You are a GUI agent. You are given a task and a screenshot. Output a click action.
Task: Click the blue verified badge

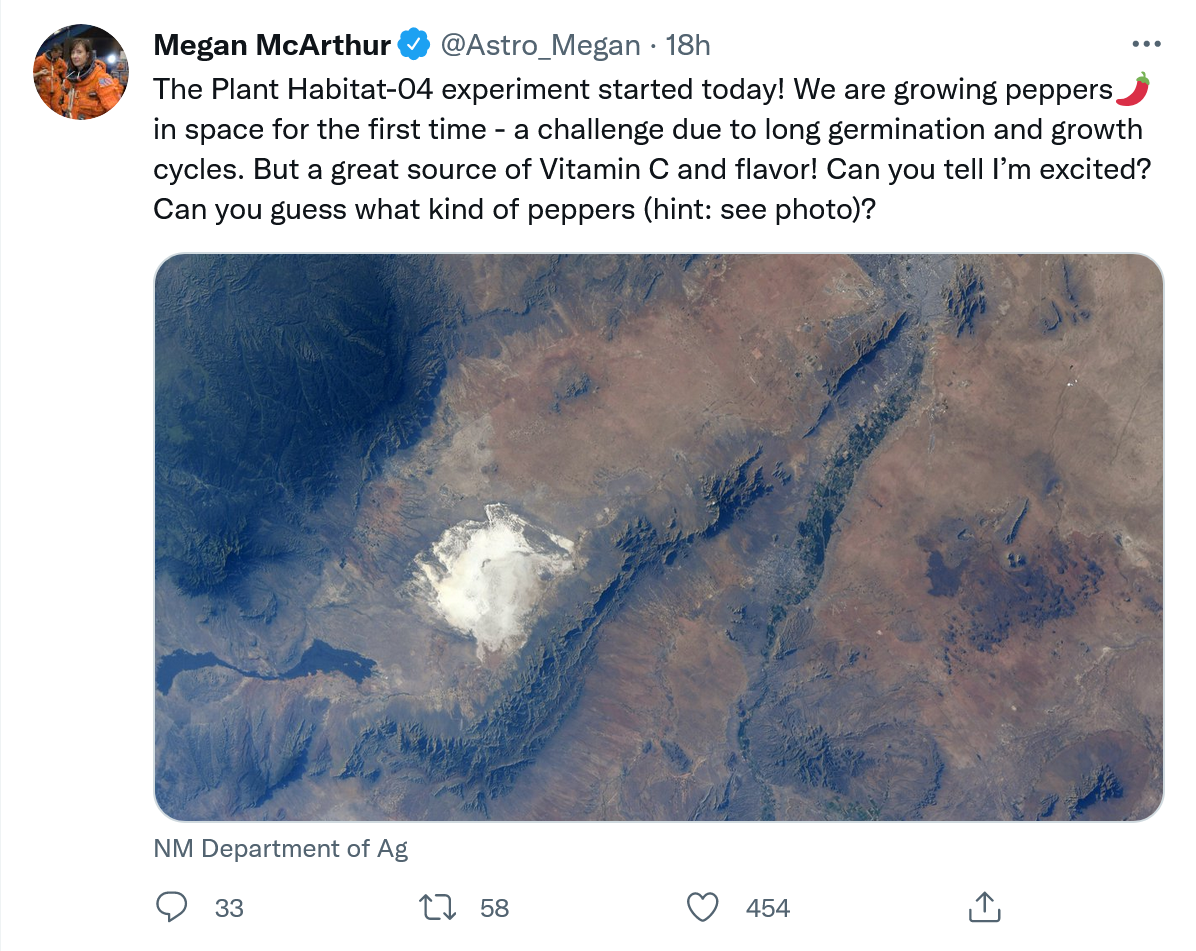415,45
